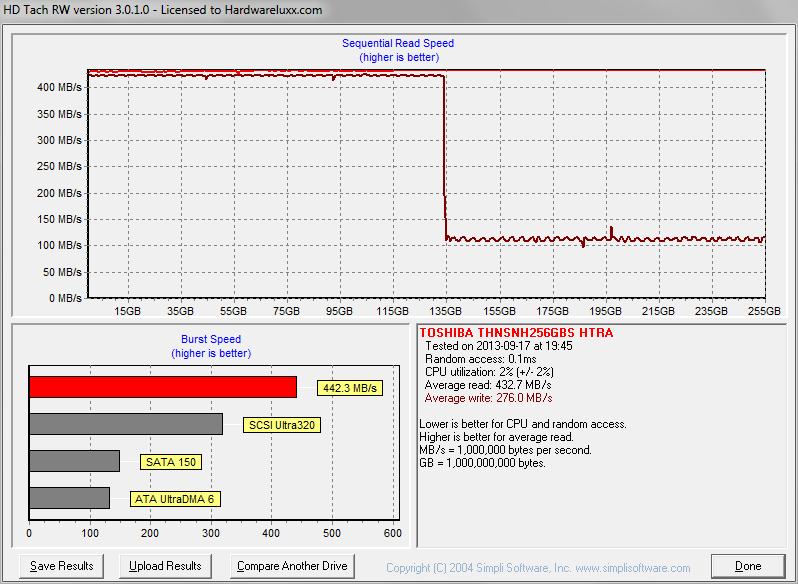Choose Compare Another Drive
The height and width of the screenshot is (584, 798).
[x=292, y=566]
